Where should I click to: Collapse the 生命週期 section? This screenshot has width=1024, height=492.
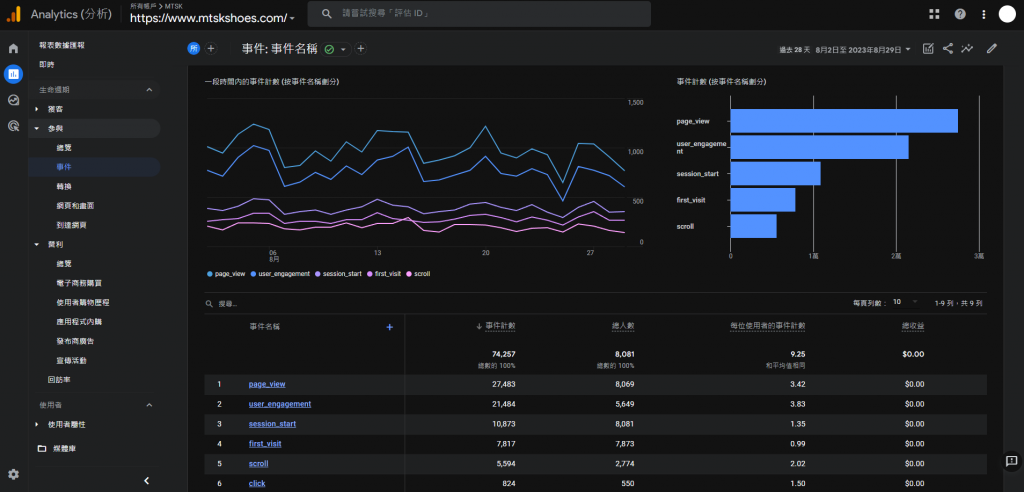[149, 90]
